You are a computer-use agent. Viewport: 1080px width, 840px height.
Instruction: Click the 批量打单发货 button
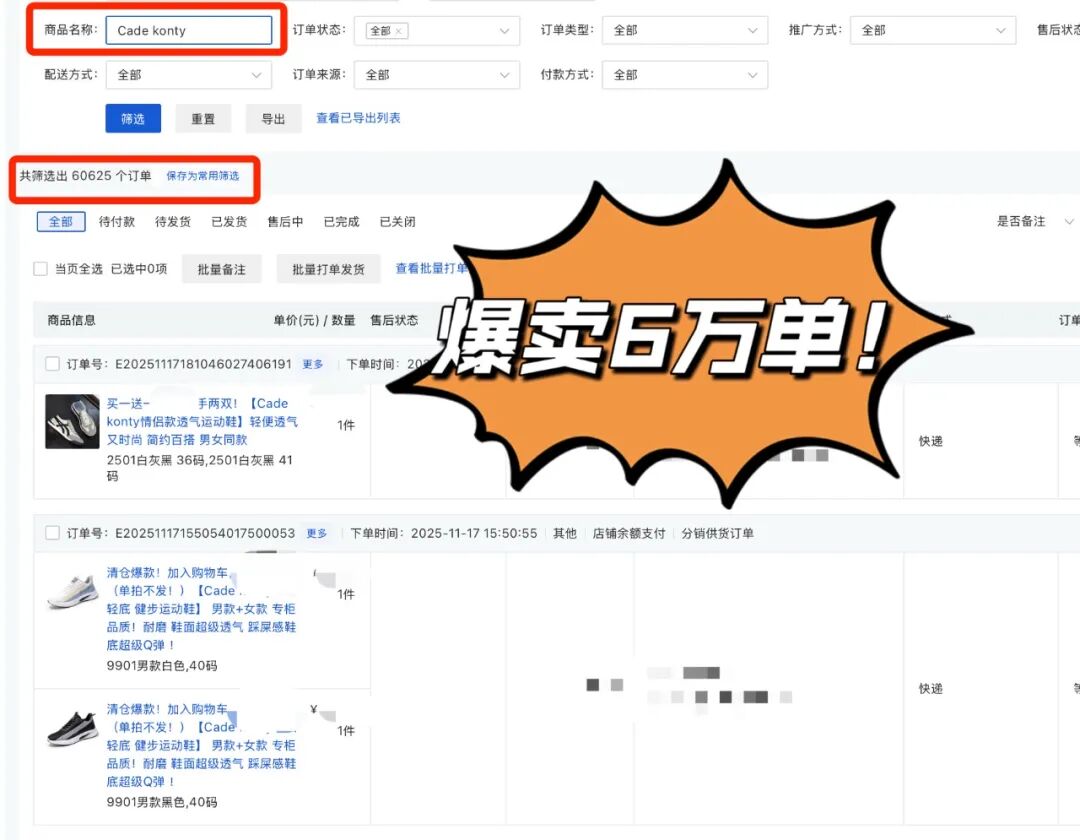click(x=329, y=269)
